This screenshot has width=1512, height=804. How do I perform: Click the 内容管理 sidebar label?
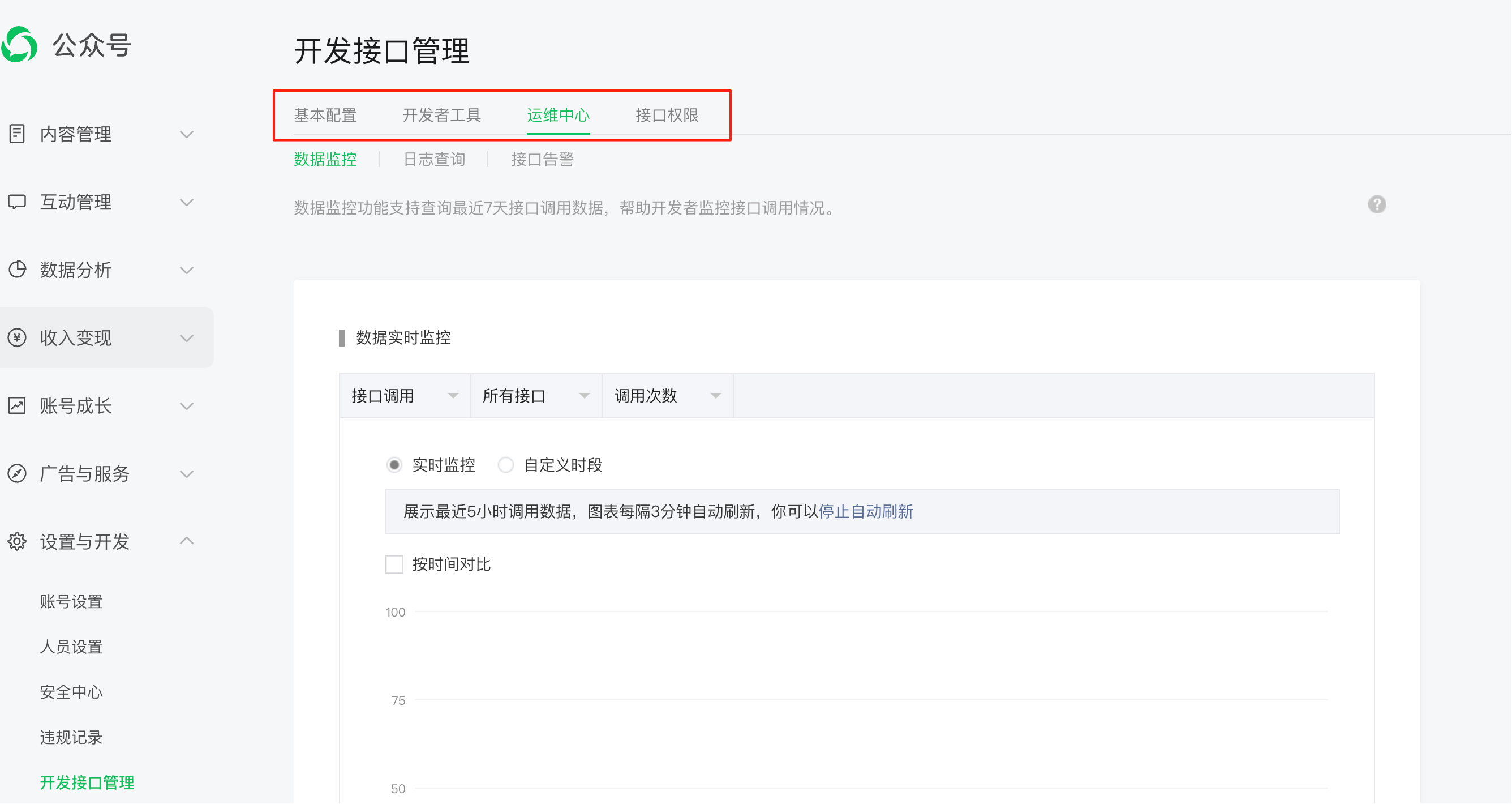pyautogui.click(x=76, y=135)
